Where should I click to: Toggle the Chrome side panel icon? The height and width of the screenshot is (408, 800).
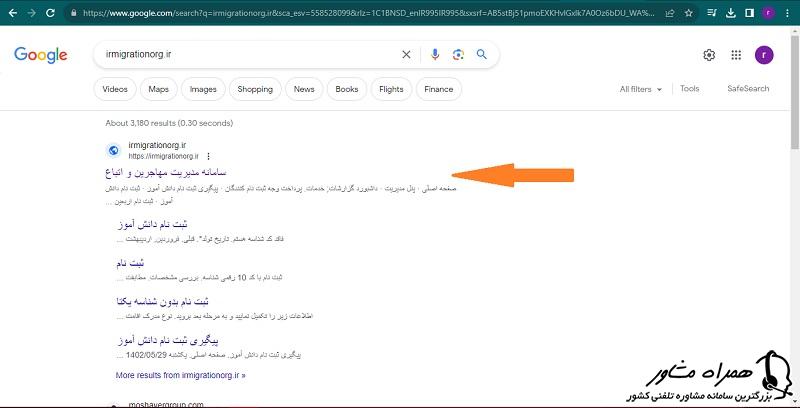[x=749, y=13]
